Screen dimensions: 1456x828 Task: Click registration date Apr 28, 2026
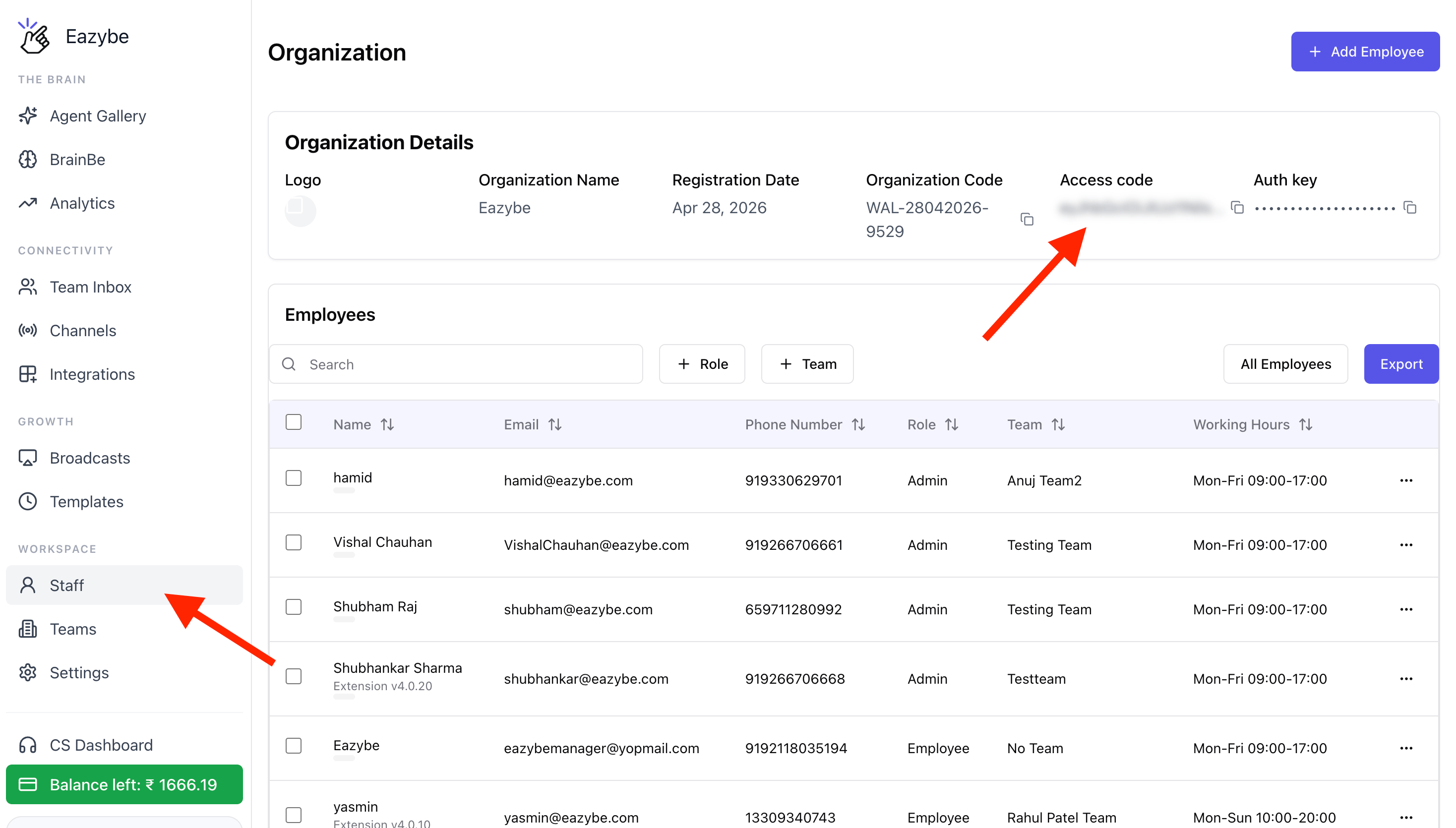pos(719,208)
